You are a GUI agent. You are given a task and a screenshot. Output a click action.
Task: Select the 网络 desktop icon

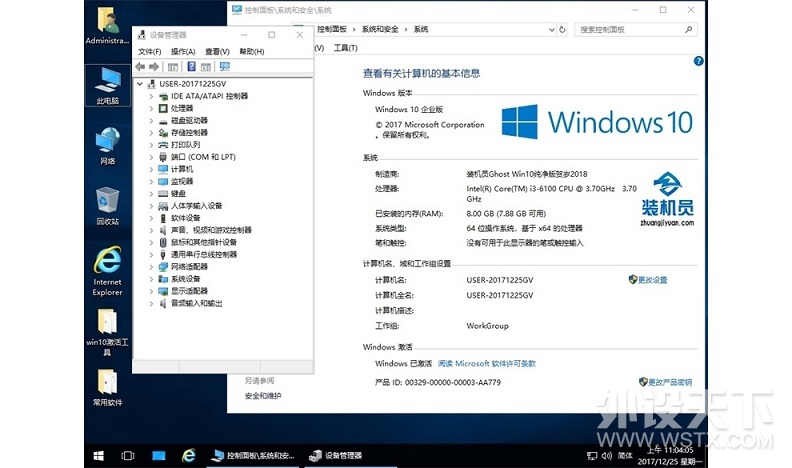(108, 146)
